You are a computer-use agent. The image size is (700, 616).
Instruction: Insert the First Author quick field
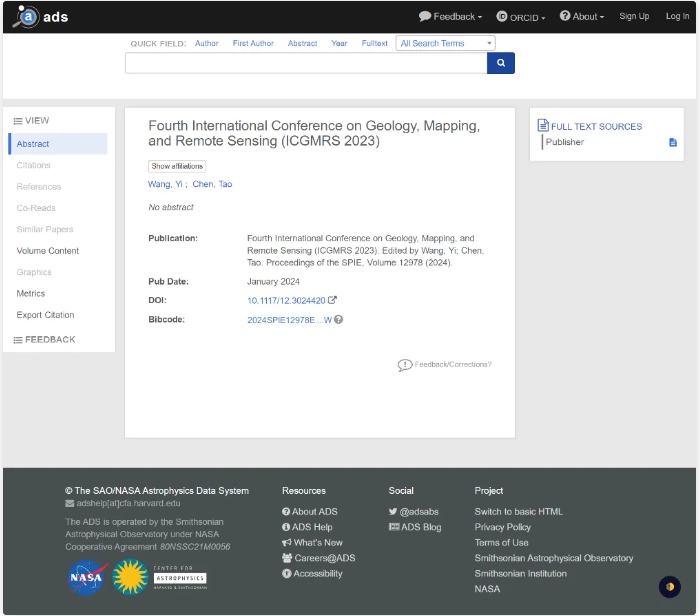point(253,43)
